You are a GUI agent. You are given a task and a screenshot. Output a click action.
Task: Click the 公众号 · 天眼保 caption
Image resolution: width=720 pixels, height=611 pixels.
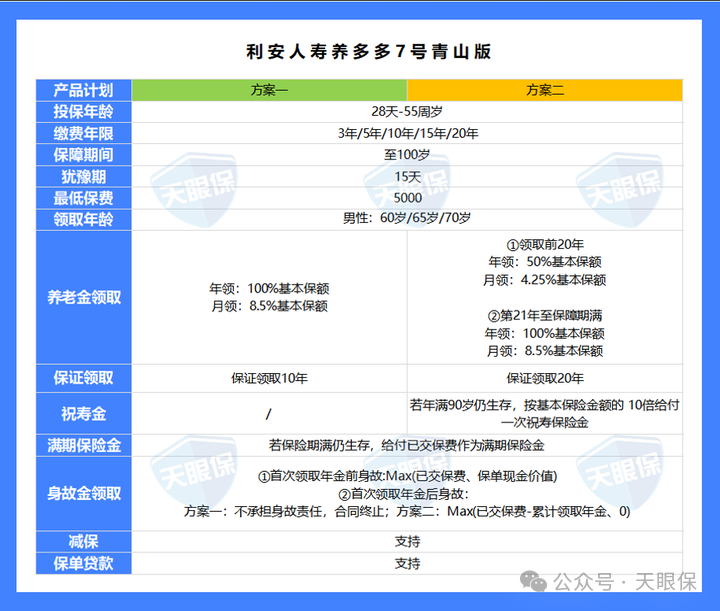pyautogui.click(x=625, y=582)
